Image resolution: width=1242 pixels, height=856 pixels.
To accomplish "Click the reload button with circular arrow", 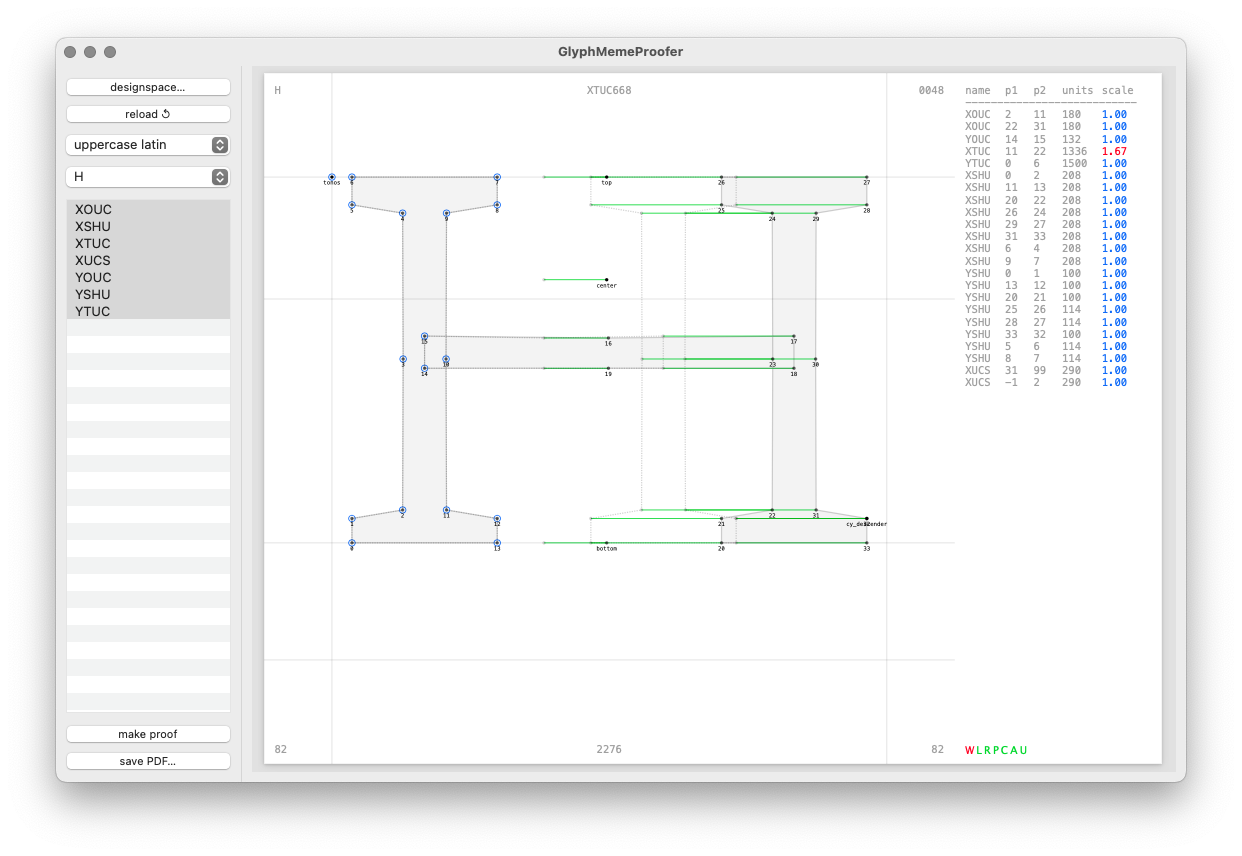I will (148, 114).
